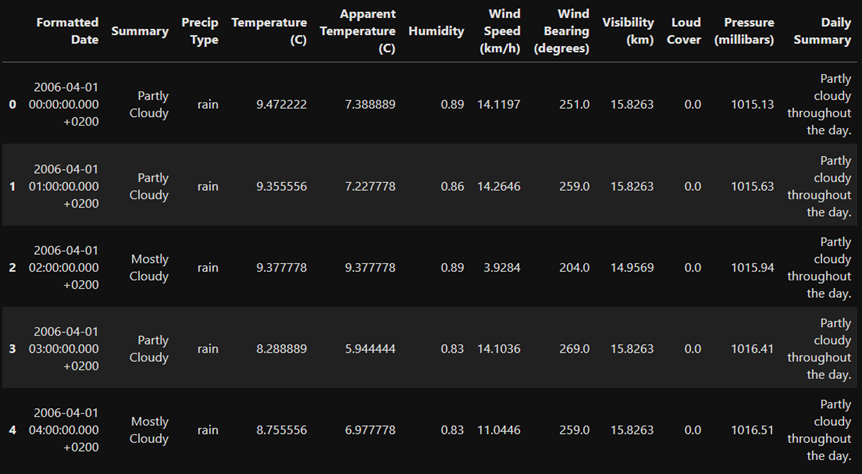This screenshot has height=474, width=862.
Task: Select the Daily Summary column header
Action: 822,31
